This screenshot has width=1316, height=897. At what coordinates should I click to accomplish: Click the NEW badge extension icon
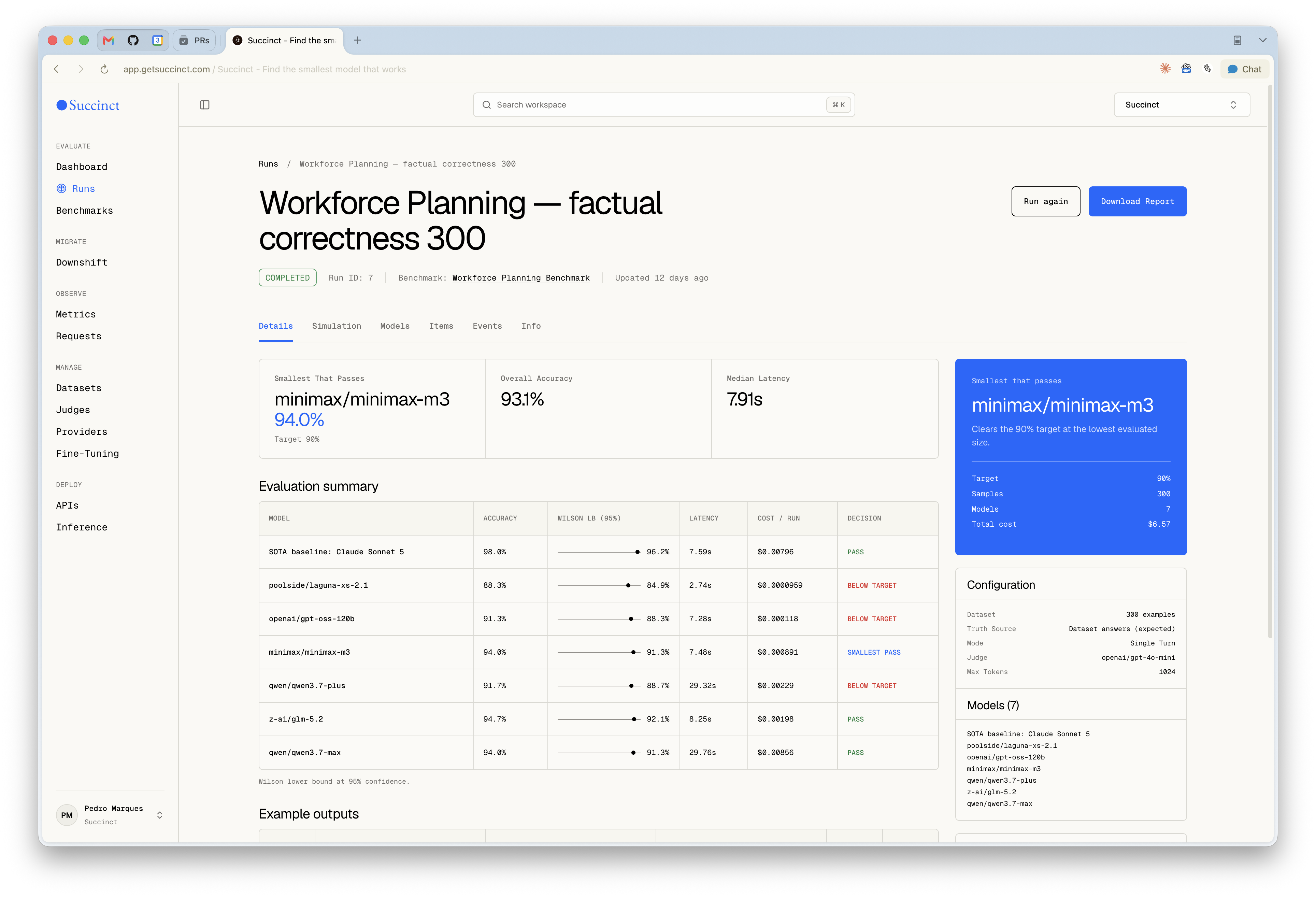[x=1186, y=69]
